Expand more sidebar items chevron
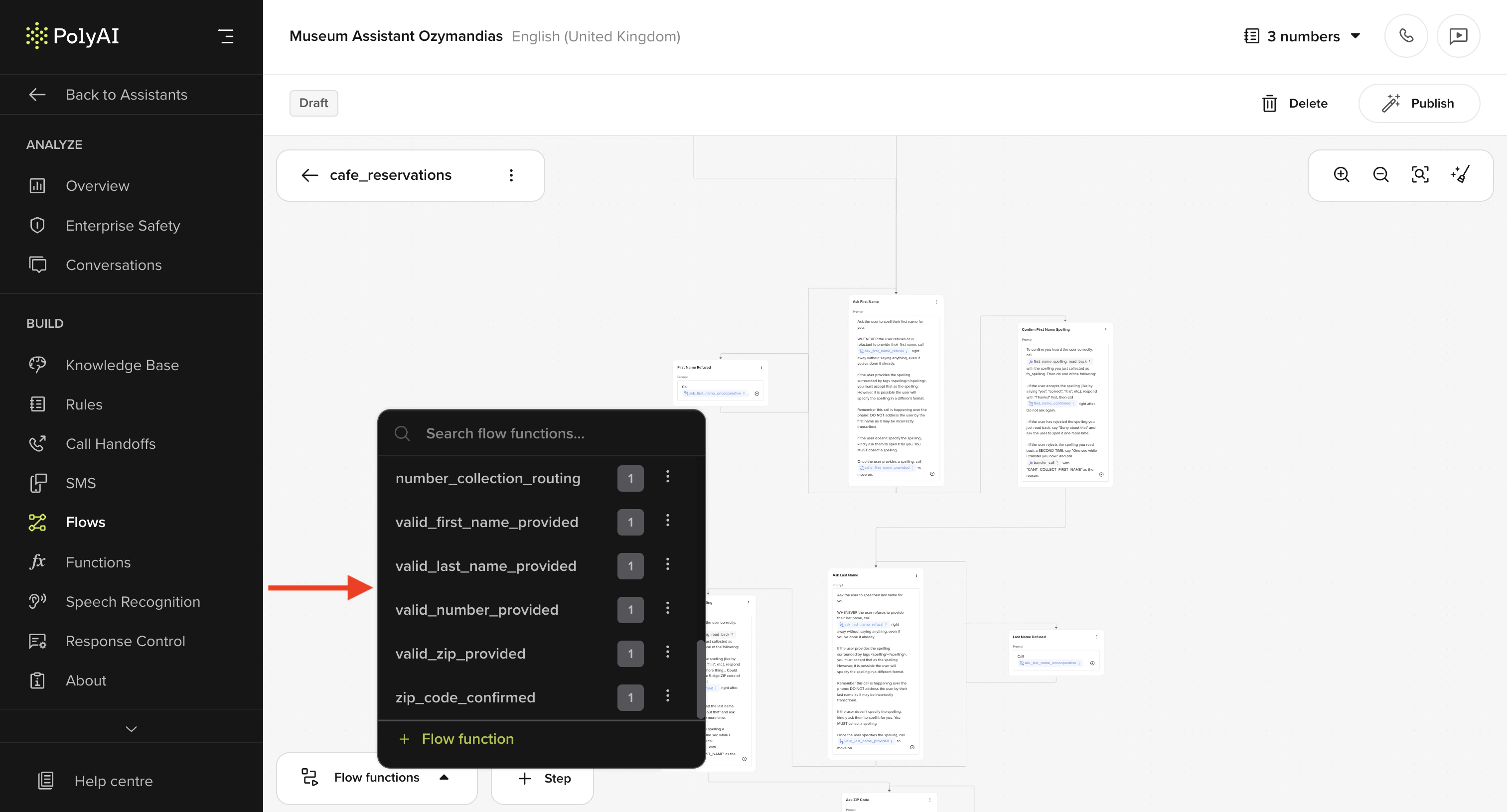 (131, 728)
